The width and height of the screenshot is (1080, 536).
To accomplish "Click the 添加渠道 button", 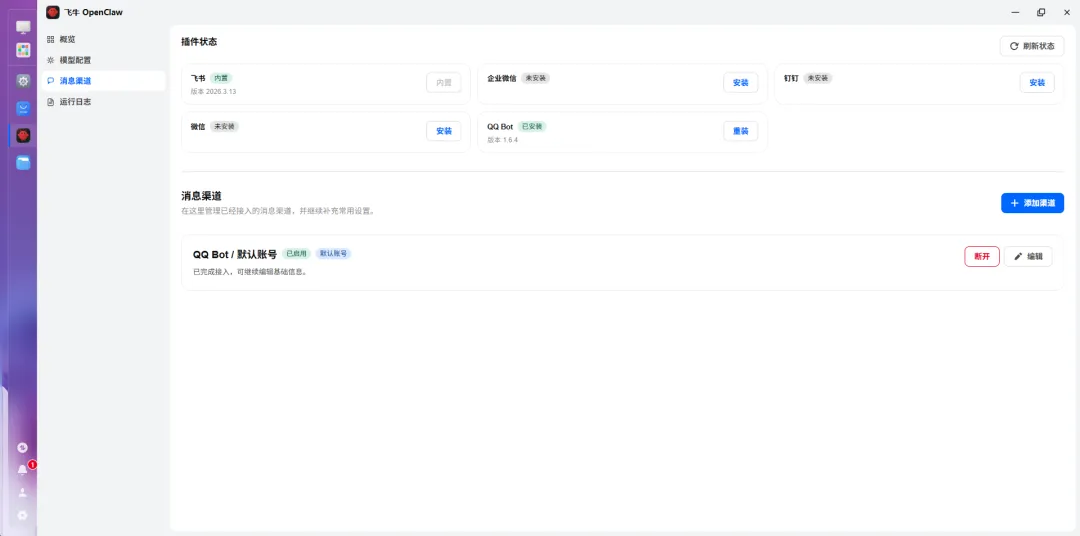I will point(1032,203).
